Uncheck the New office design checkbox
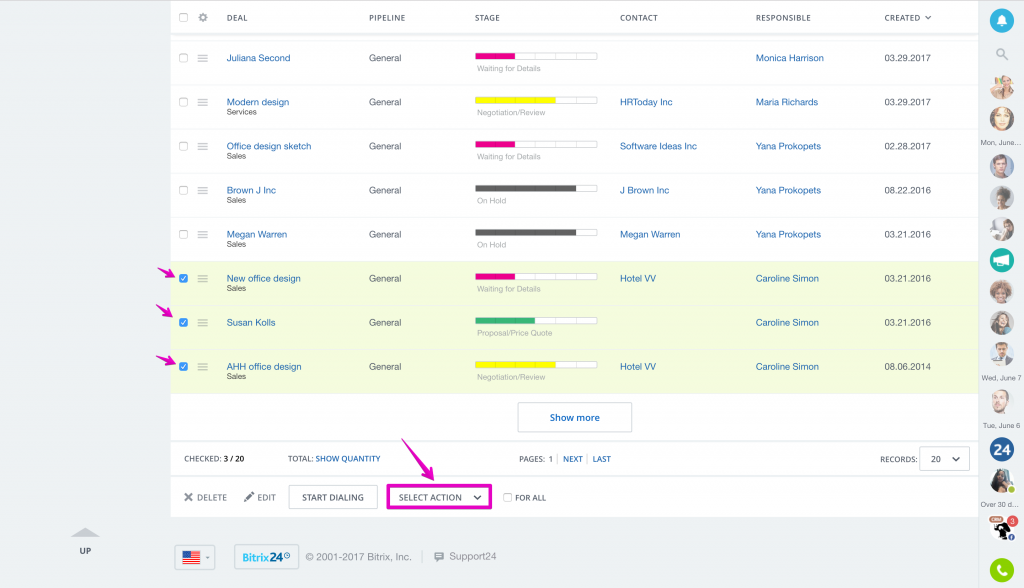Viewport: 1024px width, 588px height. coord(184,278)
